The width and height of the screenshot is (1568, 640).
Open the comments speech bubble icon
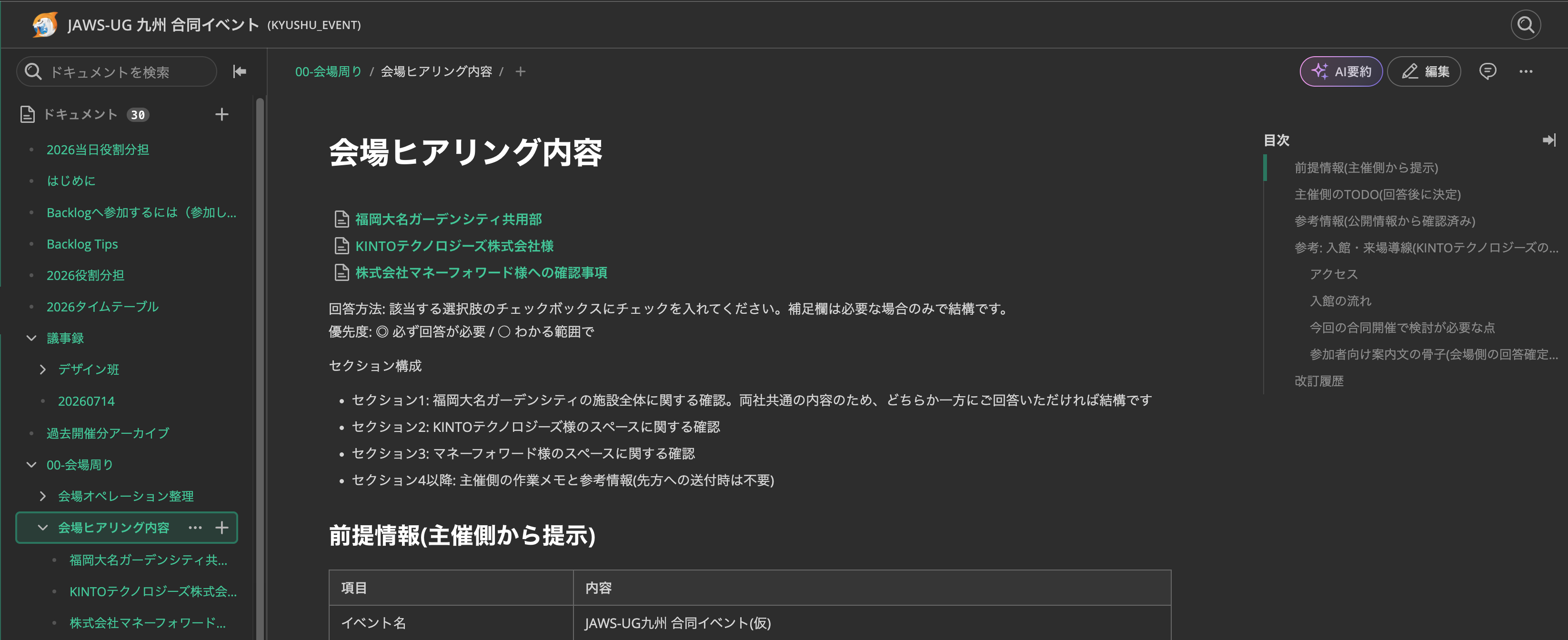click(x=1488, y=72)
